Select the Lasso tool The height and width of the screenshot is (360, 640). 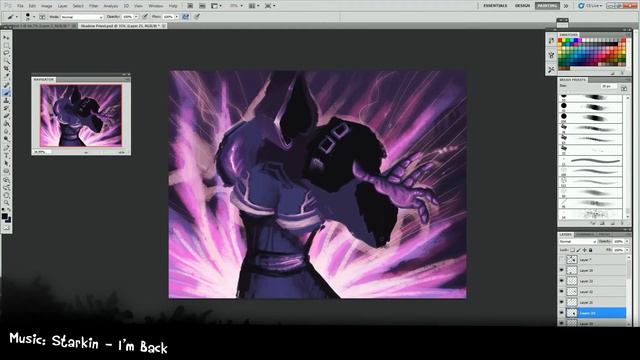(6, 53)
